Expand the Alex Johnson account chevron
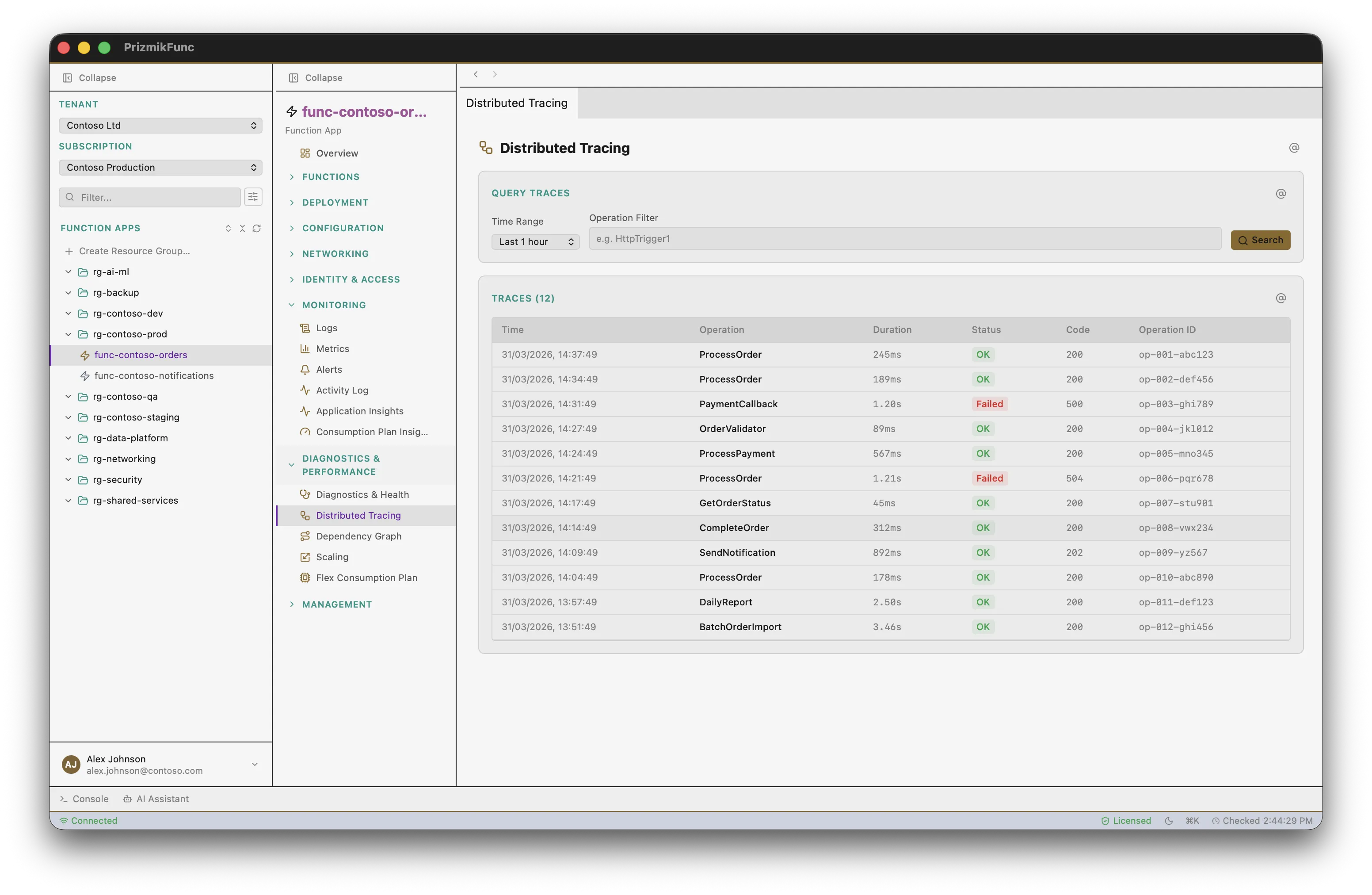 [x=254, y=764]
